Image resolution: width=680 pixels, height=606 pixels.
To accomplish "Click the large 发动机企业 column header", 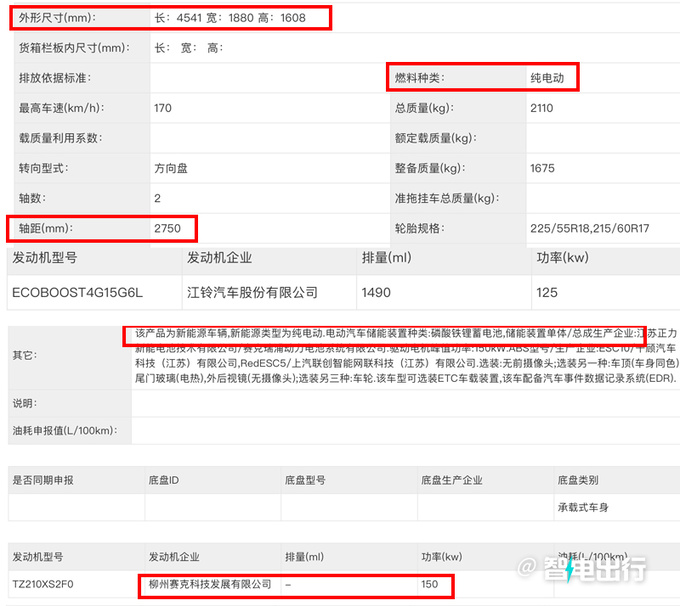I will point(219,258).
